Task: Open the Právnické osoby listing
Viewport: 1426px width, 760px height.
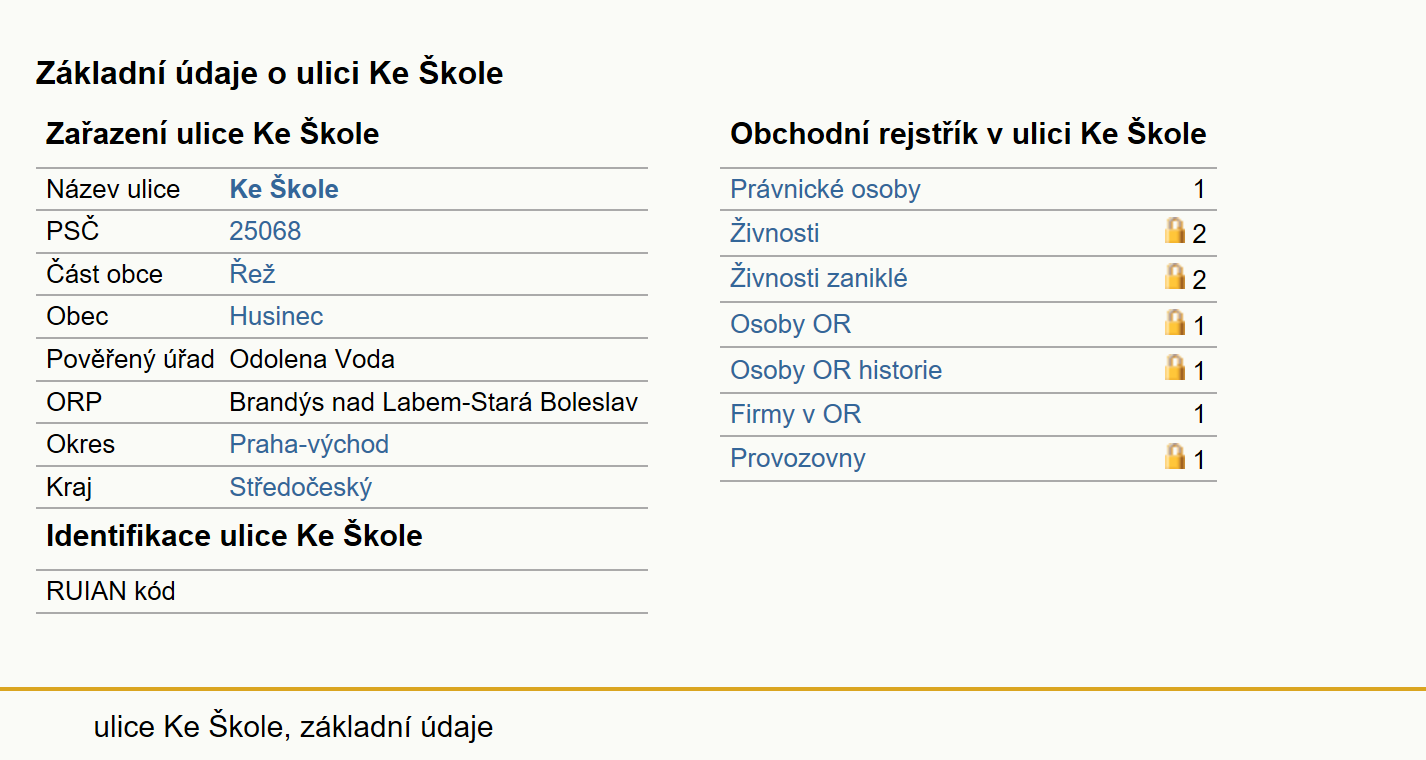Action: tap(825, 189)
